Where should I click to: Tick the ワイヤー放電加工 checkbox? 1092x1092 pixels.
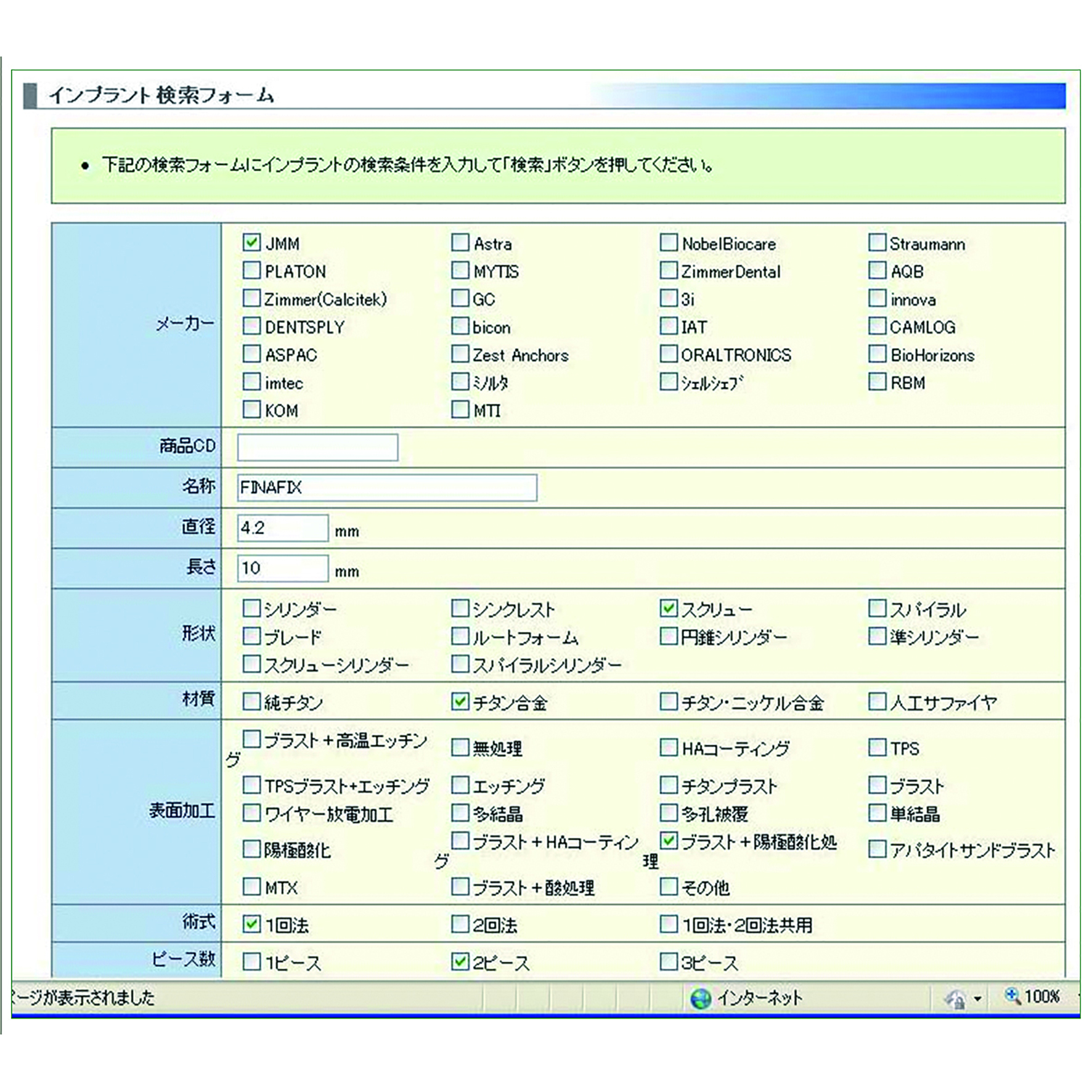click(251, 813)
